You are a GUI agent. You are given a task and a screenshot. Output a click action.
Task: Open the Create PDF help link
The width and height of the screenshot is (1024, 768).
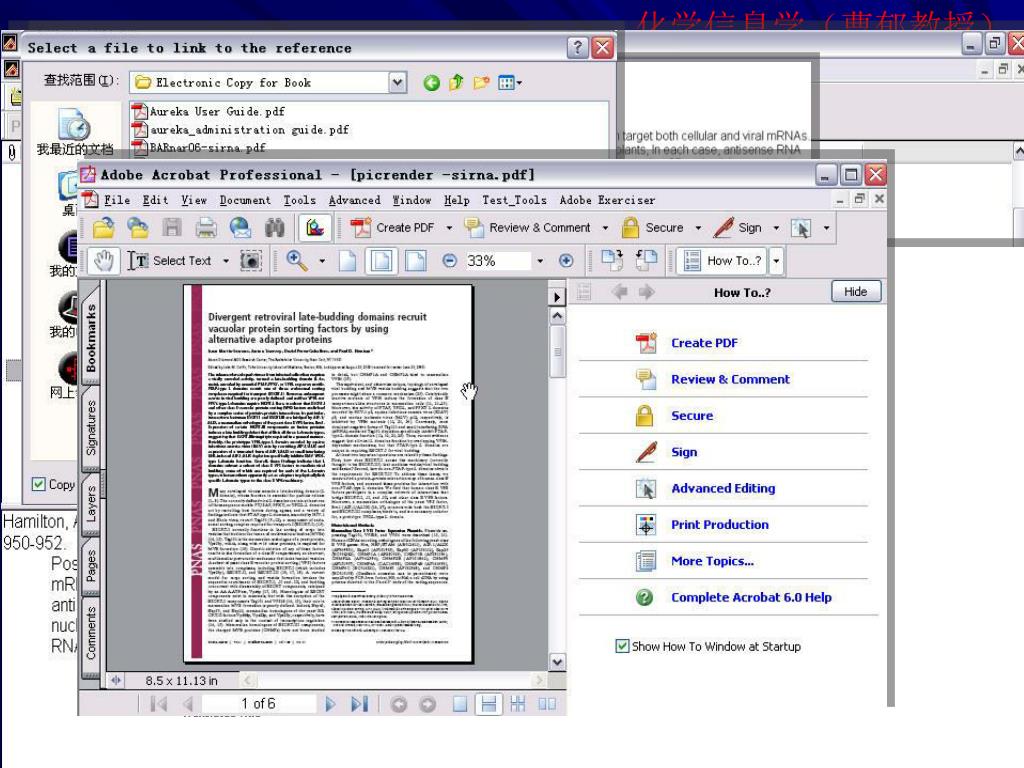(x=704, y=343)
